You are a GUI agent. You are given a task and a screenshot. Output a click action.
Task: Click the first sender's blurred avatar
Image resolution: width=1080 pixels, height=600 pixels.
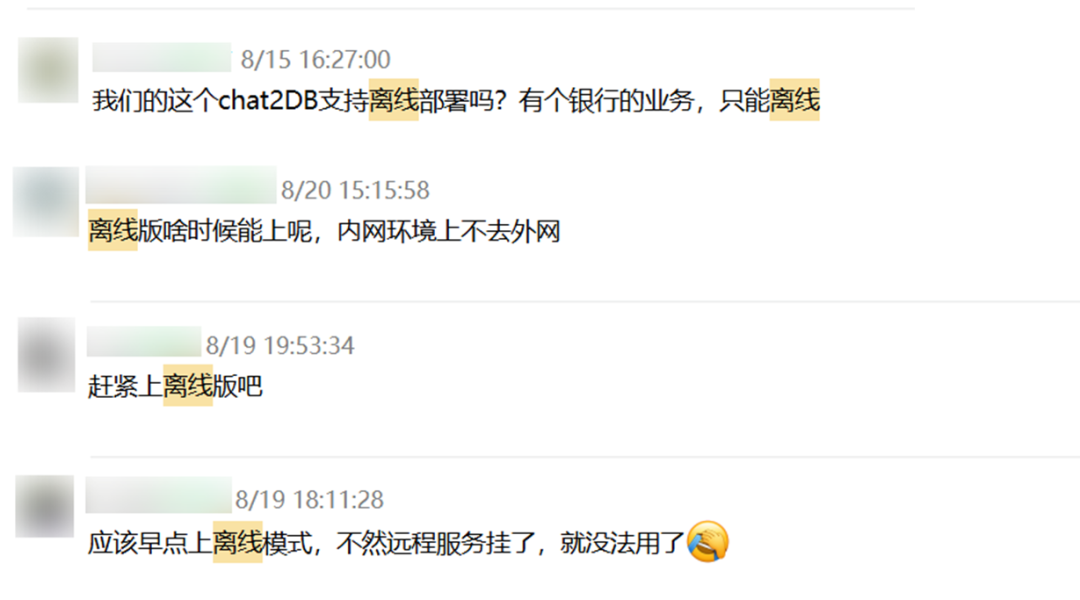48,70
